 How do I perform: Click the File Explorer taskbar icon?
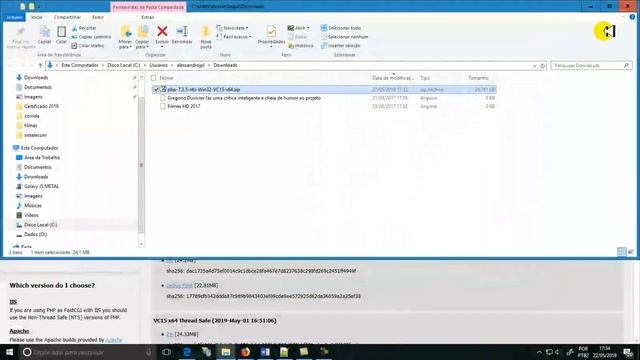[x=226, y=352]
